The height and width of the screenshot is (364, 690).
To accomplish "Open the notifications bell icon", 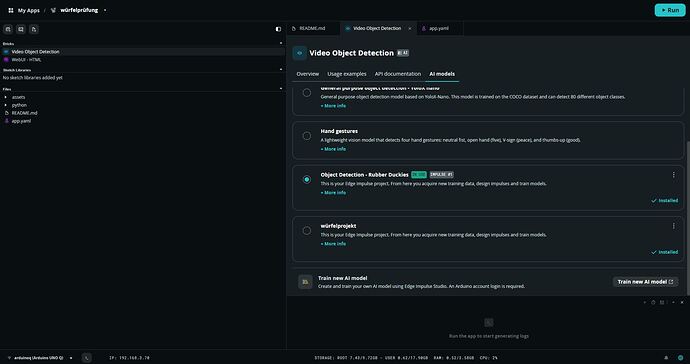I will (x=666, y=358).
